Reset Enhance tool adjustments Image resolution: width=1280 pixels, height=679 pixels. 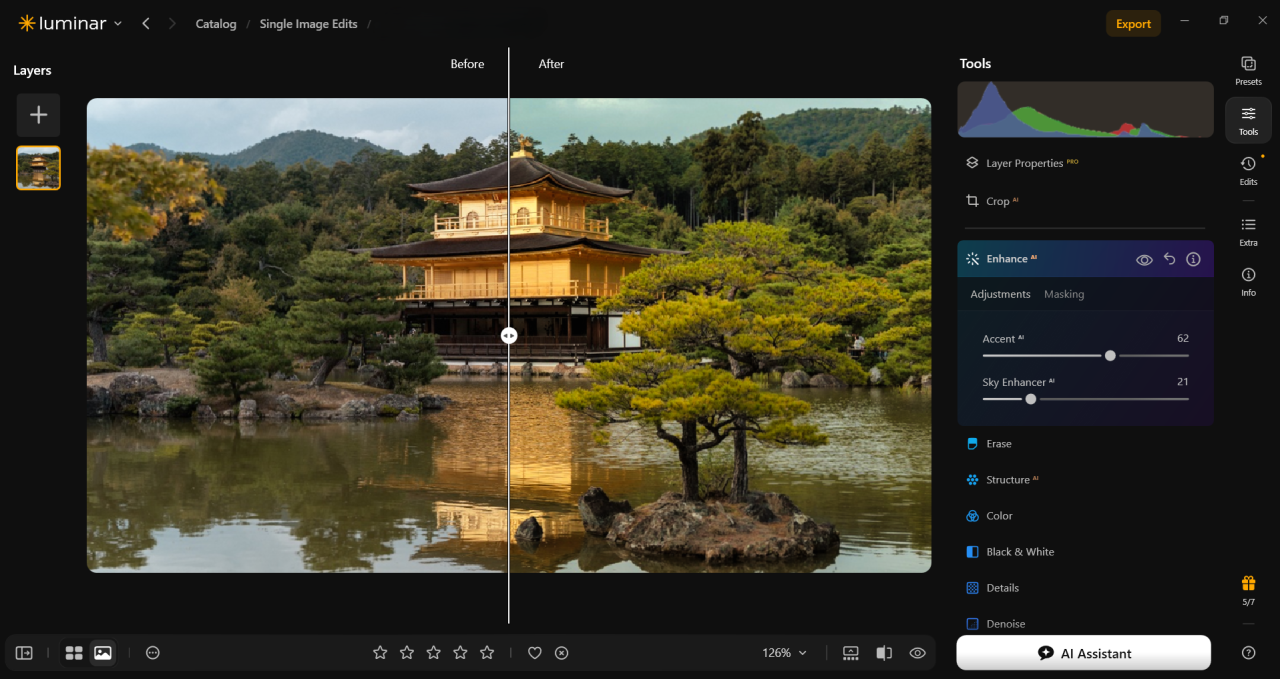click(1169, 259)
